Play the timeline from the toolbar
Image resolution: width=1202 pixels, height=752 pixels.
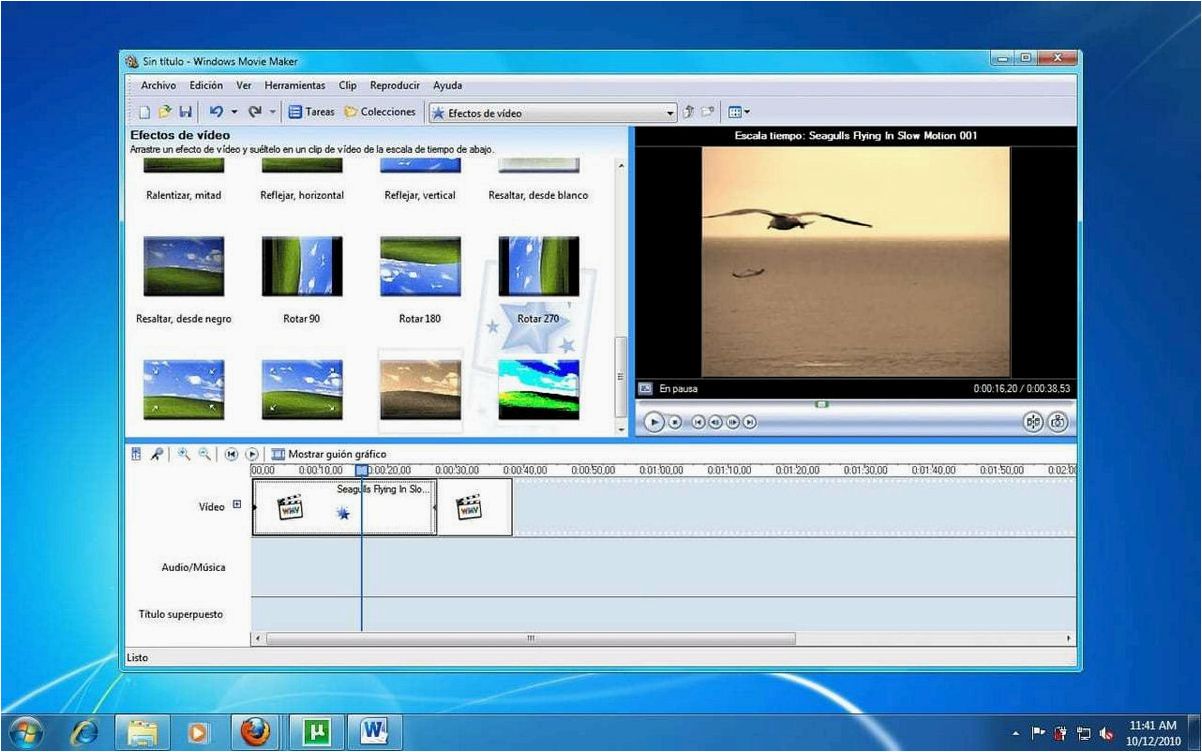point(252,454)
